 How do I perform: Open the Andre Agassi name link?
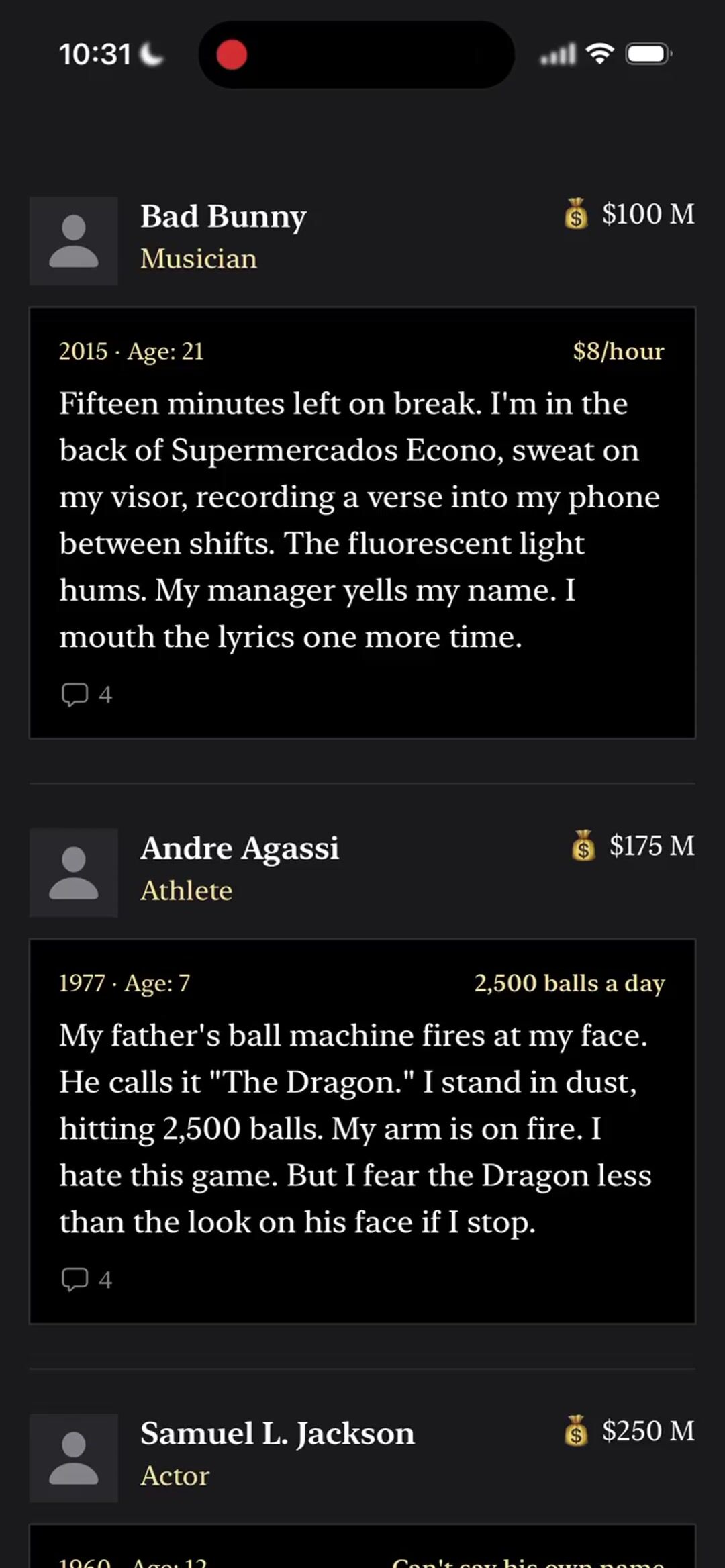240,848
